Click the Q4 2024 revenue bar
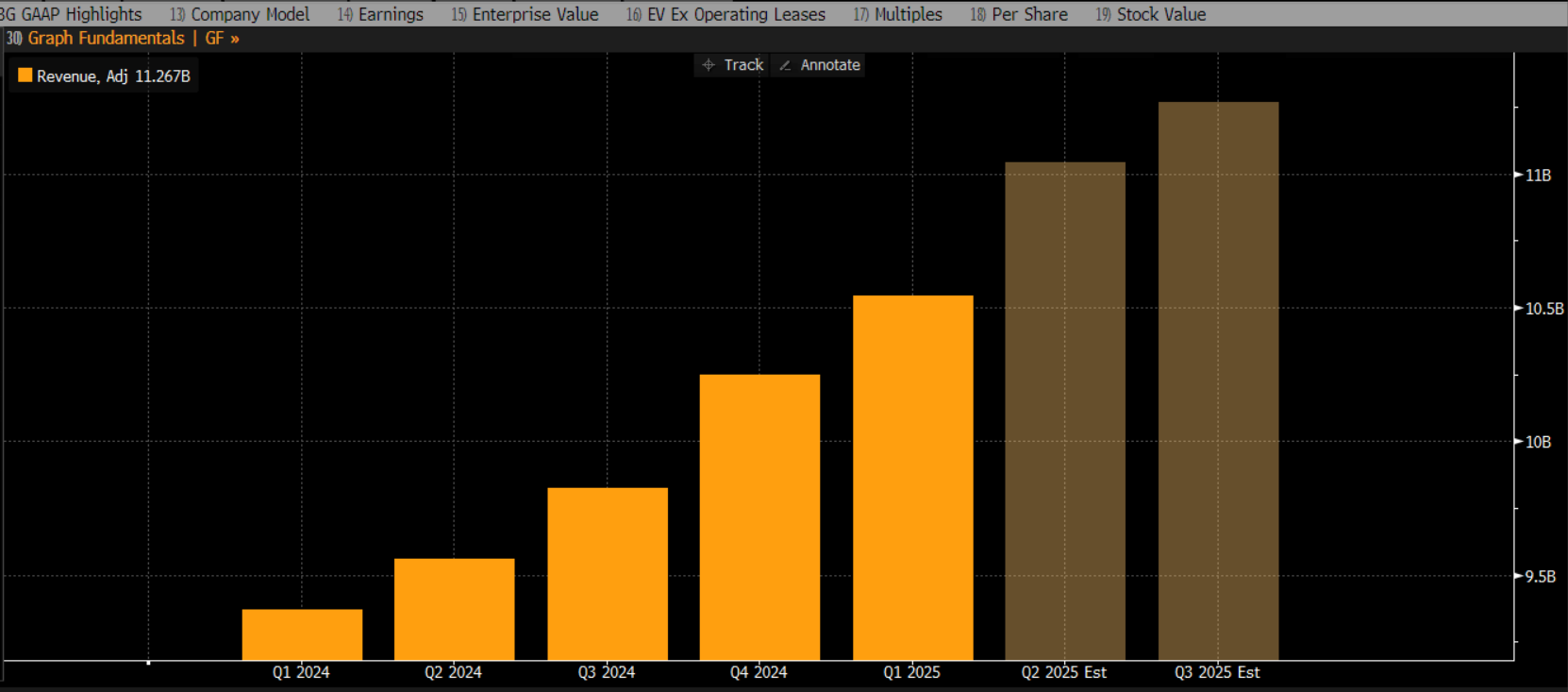 coord(759,517)
